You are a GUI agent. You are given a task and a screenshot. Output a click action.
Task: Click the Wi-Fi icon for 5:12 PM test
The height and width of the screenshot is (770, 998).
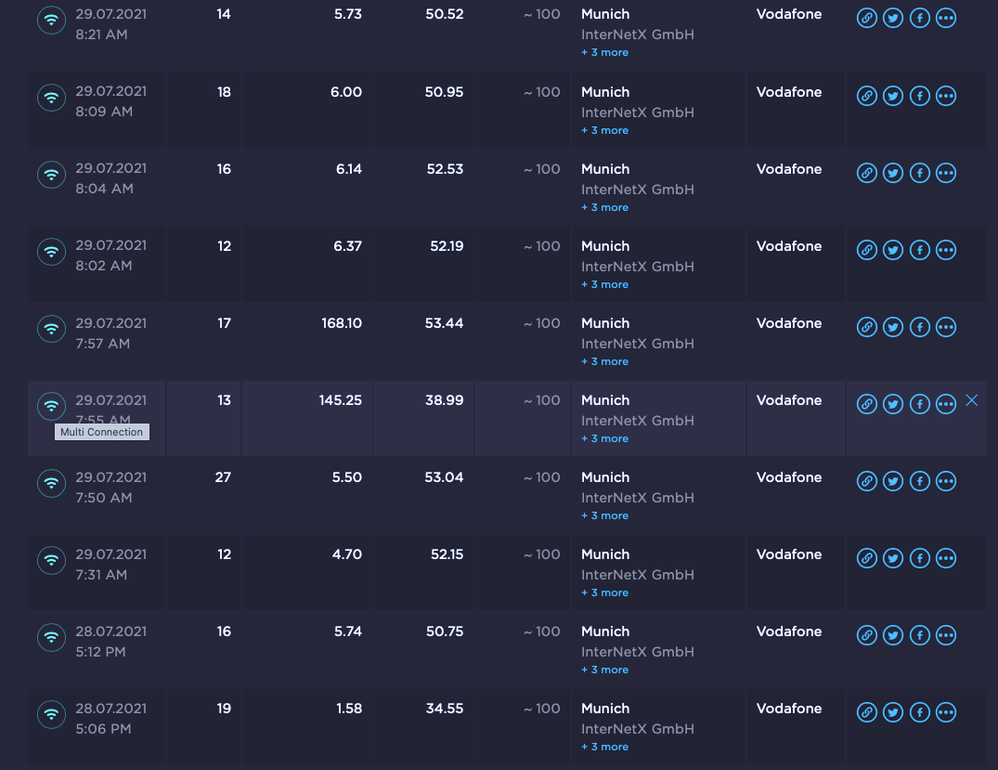51,636
